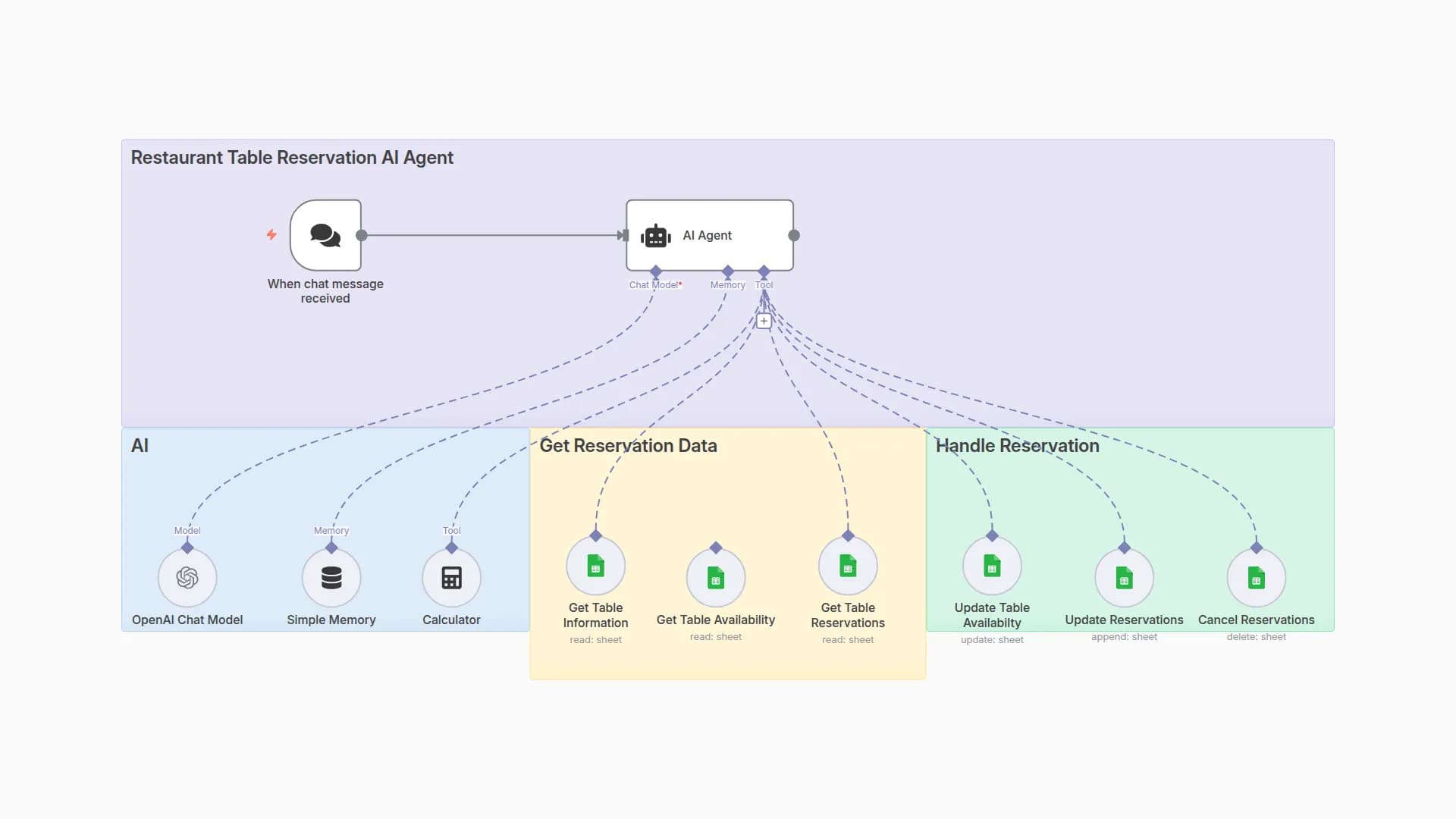Click the AI Agent robot icon
This screenshot has width=1456, height=819.
(x=655, y=235)
